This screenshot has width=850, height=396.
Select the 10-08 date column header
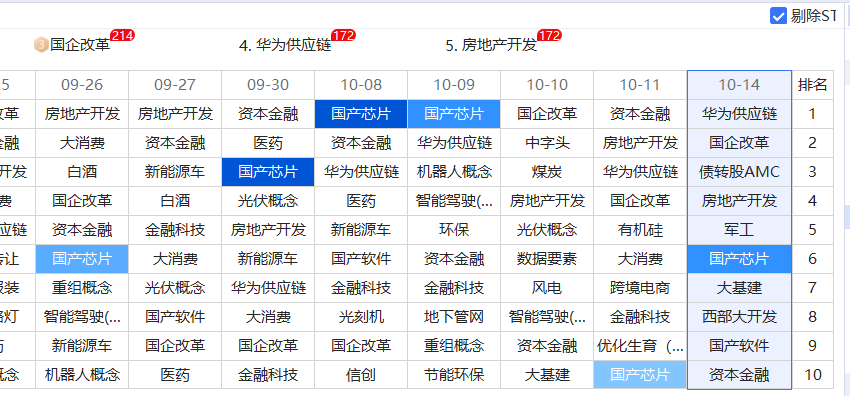361,85
